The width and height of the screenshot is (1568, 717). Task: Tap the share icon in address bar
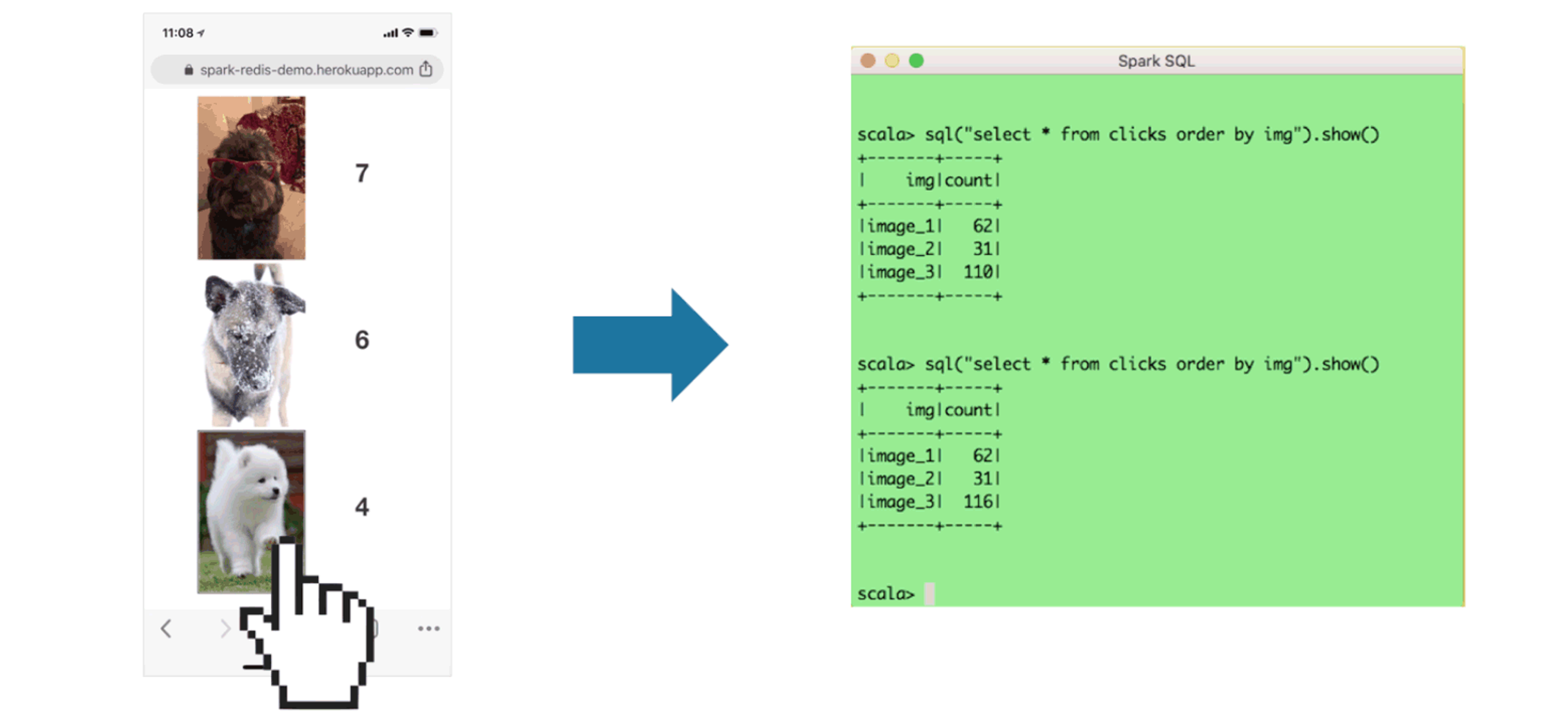(x=426, y=69)
